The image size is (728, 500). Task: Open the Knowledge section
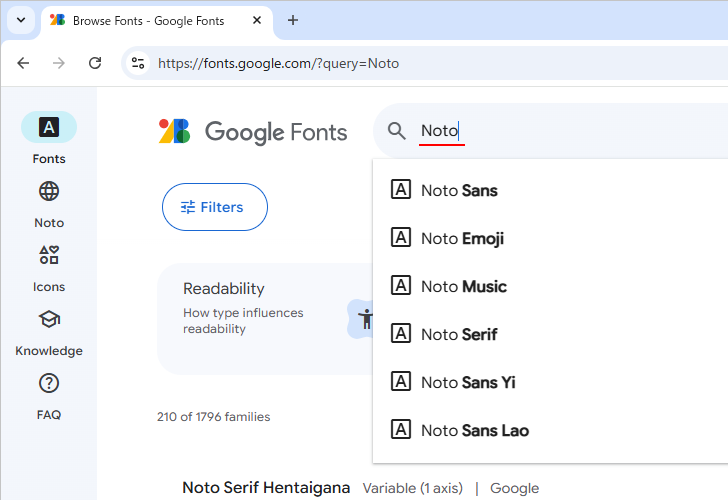point(48,320)
